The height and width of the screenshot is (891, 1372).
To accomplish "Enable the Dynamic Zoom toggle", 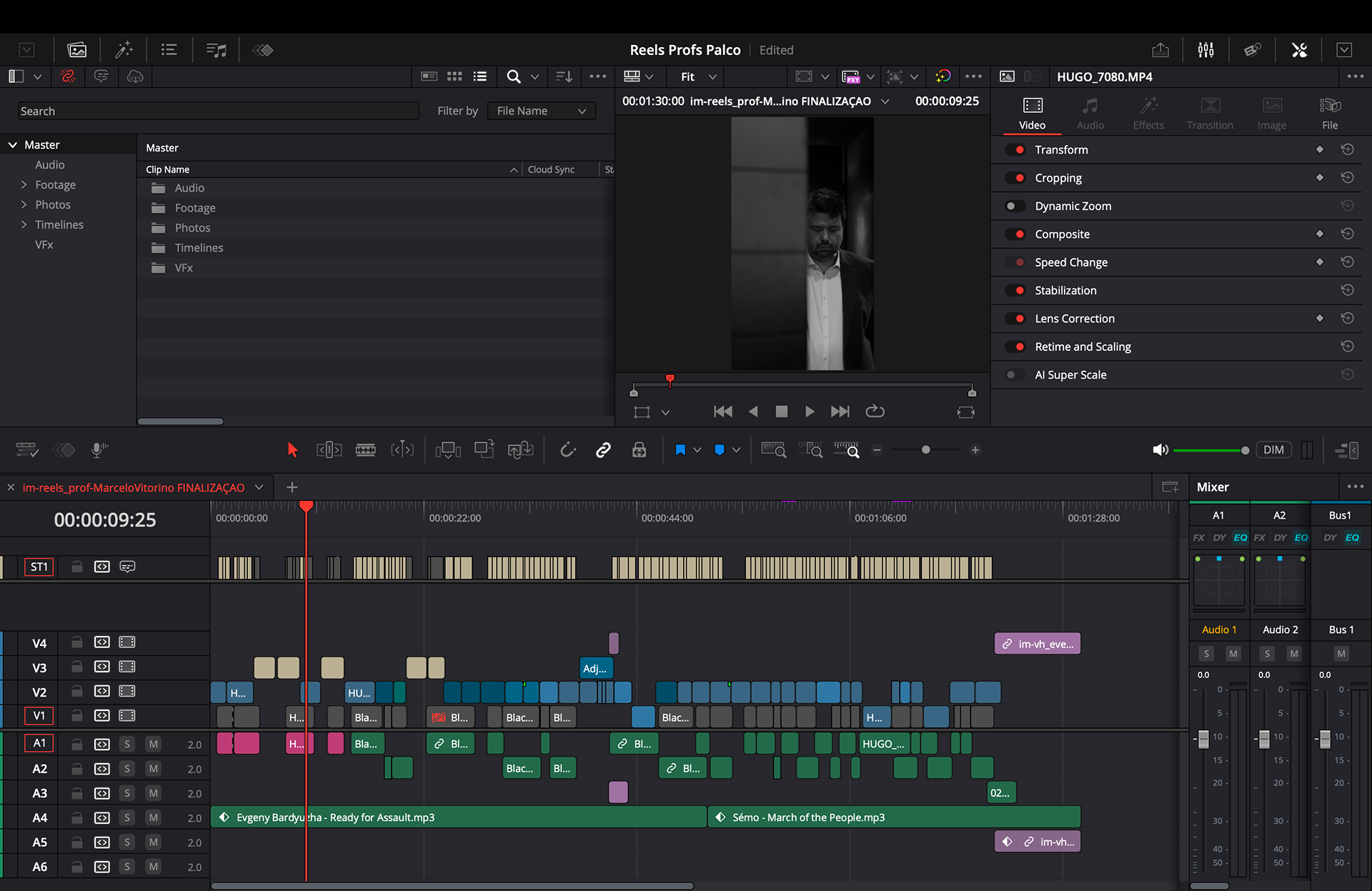I will (x=1015, y=206).
